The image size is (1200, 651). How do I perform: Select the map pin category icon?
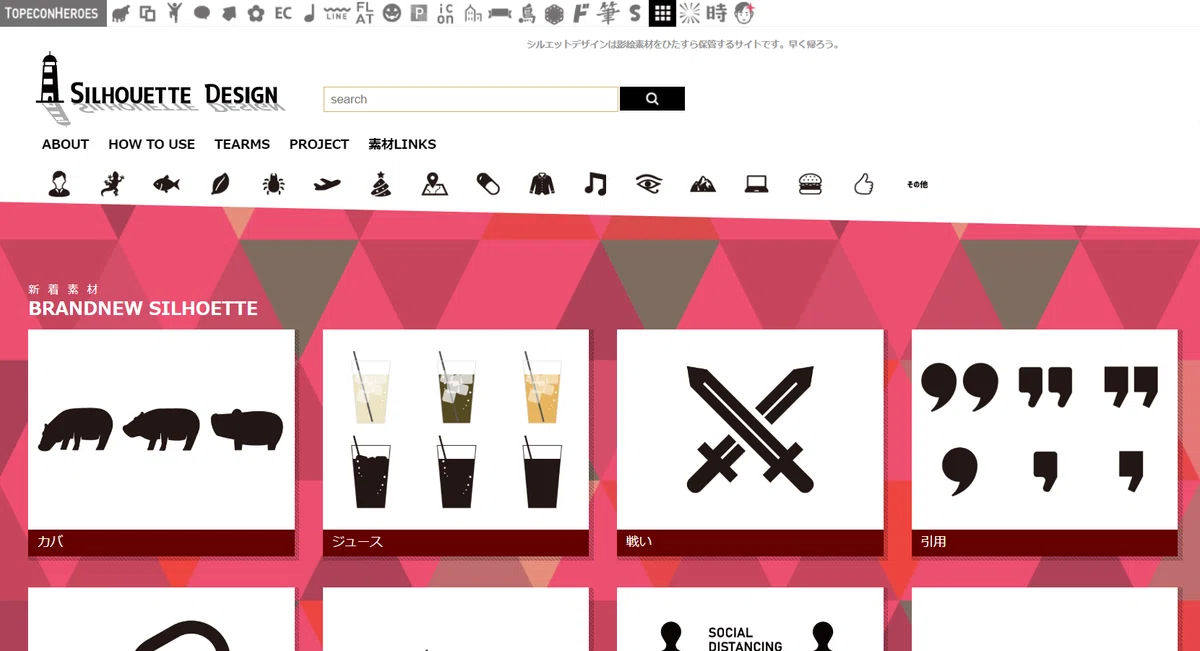pos(434,184)
